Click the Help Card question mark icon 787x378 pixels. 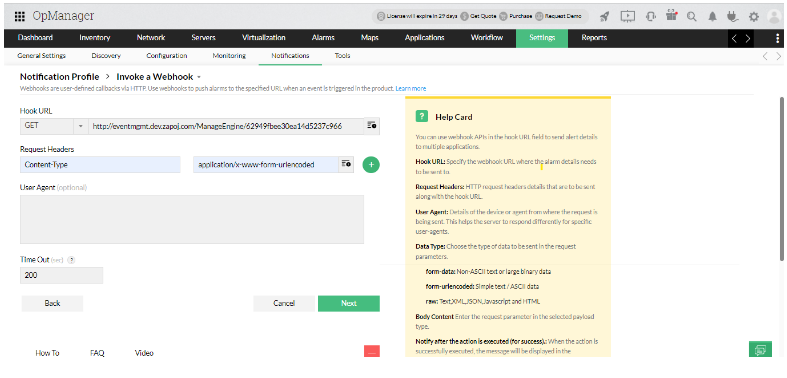(422, 116)
